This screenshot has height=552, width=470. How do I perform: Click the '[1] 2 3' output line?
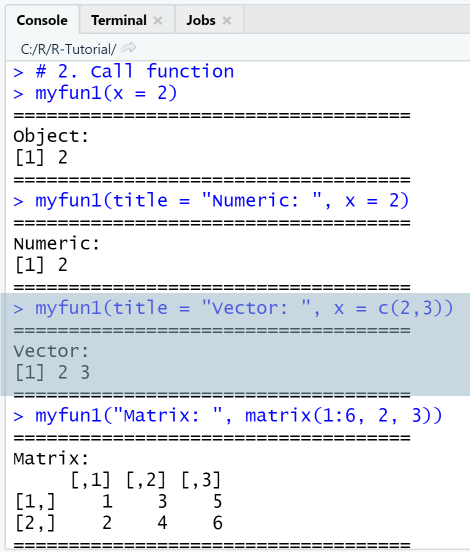[x=52, y=372]
